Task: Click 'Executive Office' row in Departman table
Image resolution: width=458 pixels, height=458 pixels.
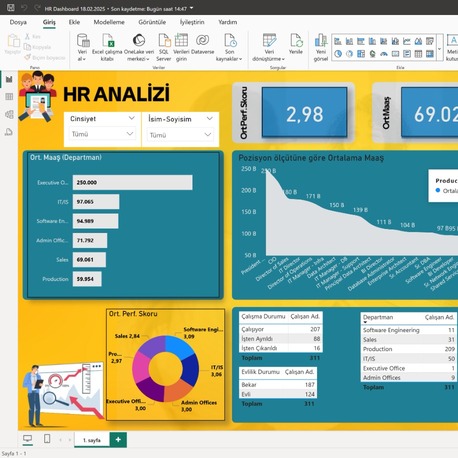Action: coord(409,368)
